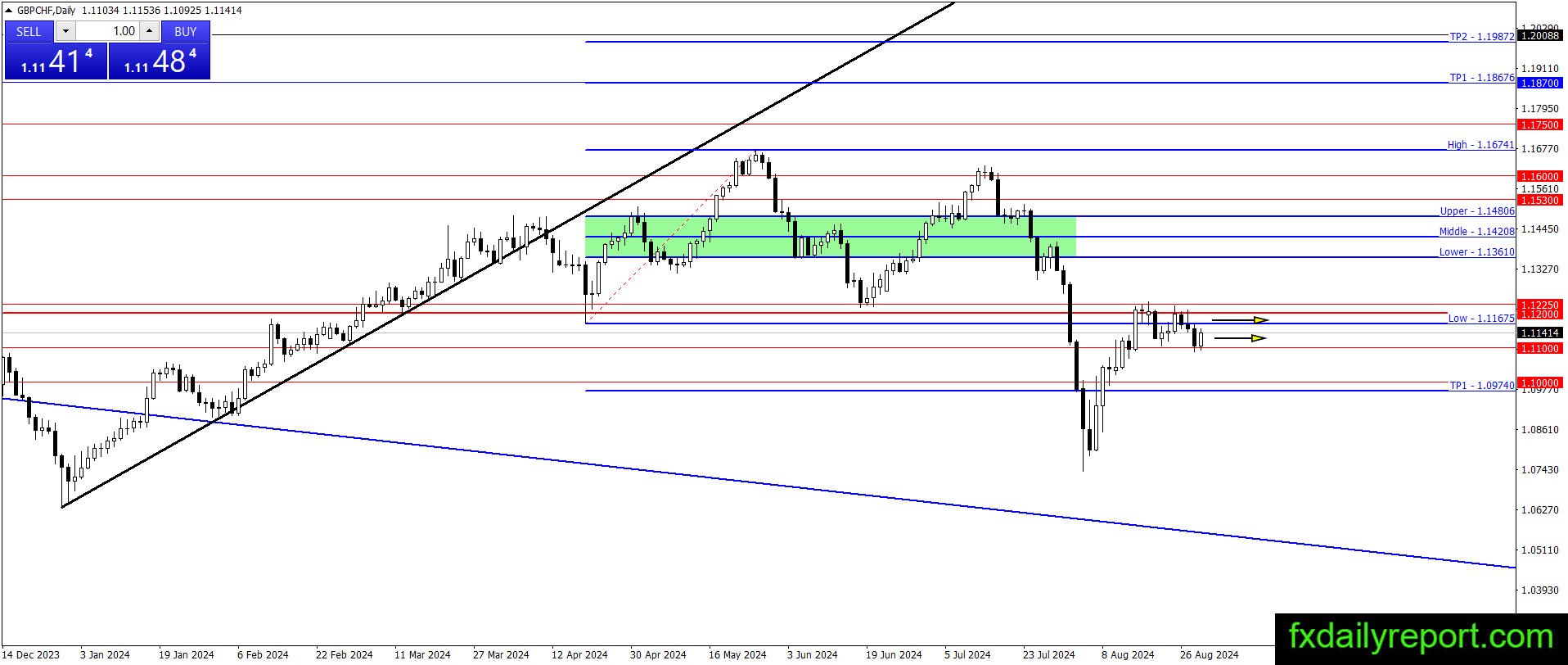This screenshot has width=1568, height=665.
Task: Open the fxdailyreport.com watermark link
Action: (x=1421, y=637)
